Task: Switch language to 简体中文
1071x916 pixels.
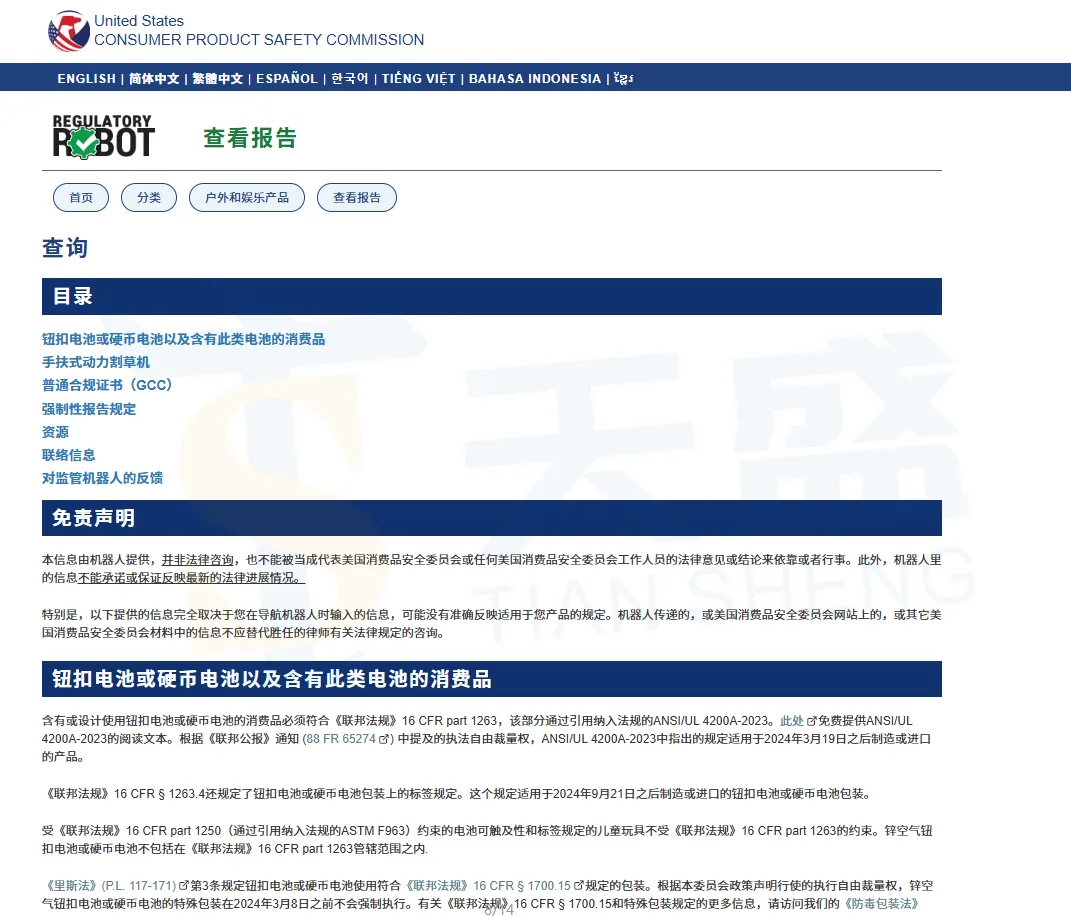Action: (154, 79)
